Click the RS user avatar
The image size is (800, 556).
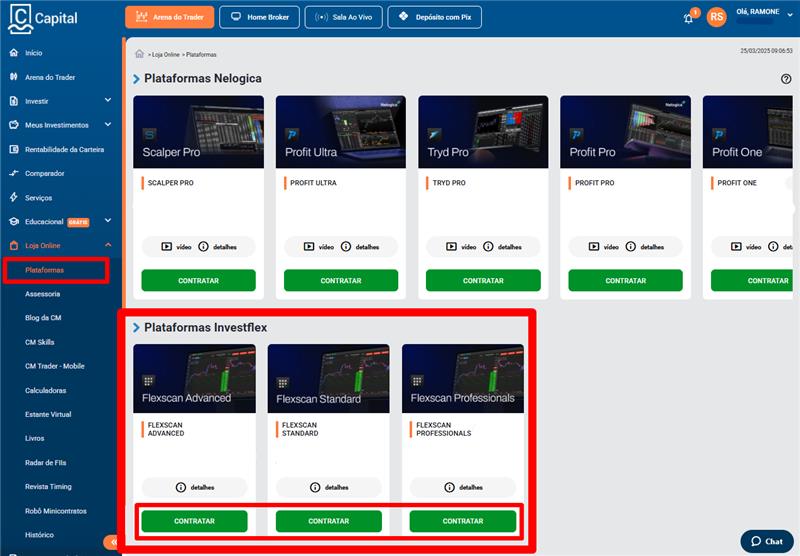pyautogui.click(x=716, y=17)
